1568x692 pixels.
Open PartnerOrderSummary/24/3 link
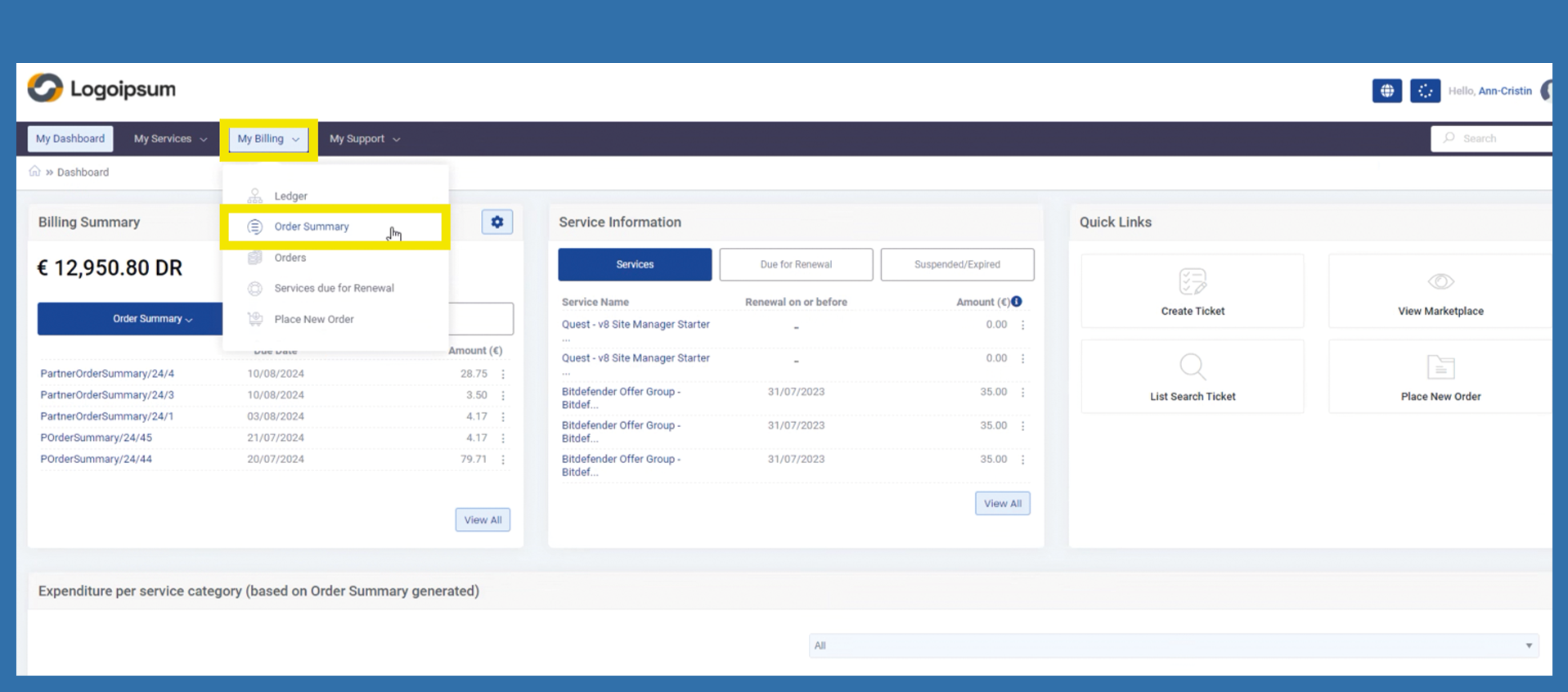pyautogui.click(x=107, y=395)
